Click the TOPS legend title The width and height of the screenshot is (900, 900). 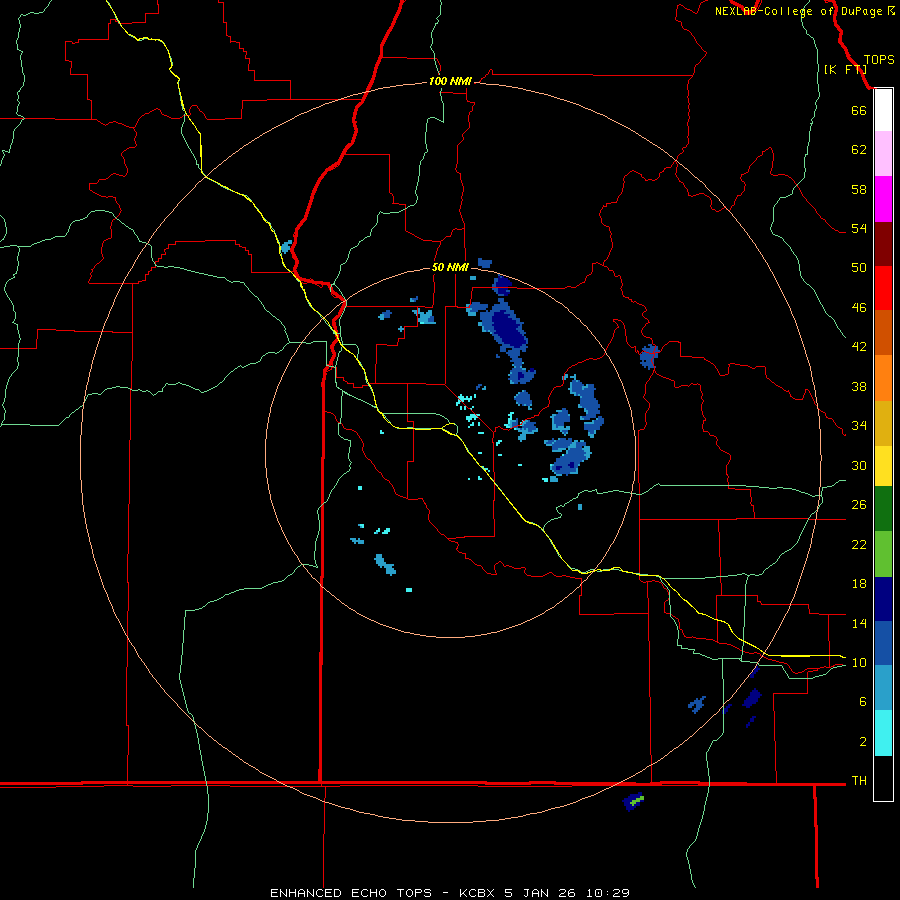879,60
